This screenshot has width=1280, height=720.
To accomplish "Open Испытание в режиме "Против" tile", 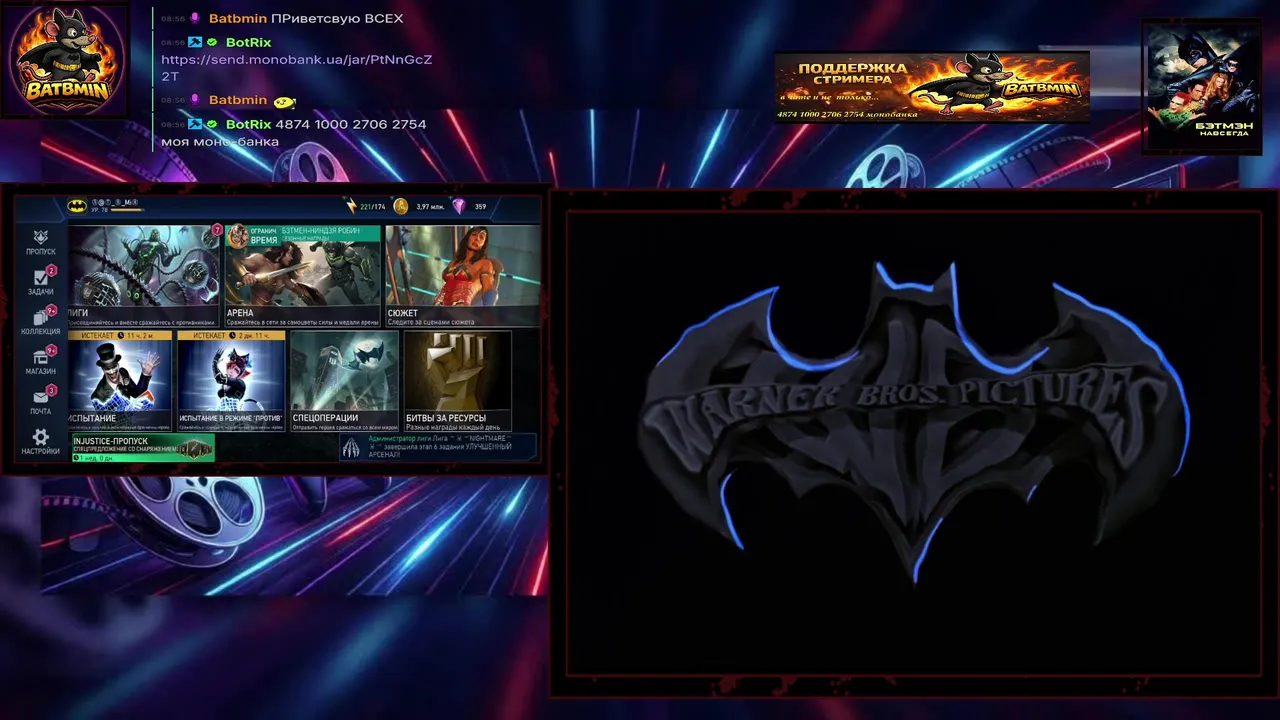I will point(231,381).
